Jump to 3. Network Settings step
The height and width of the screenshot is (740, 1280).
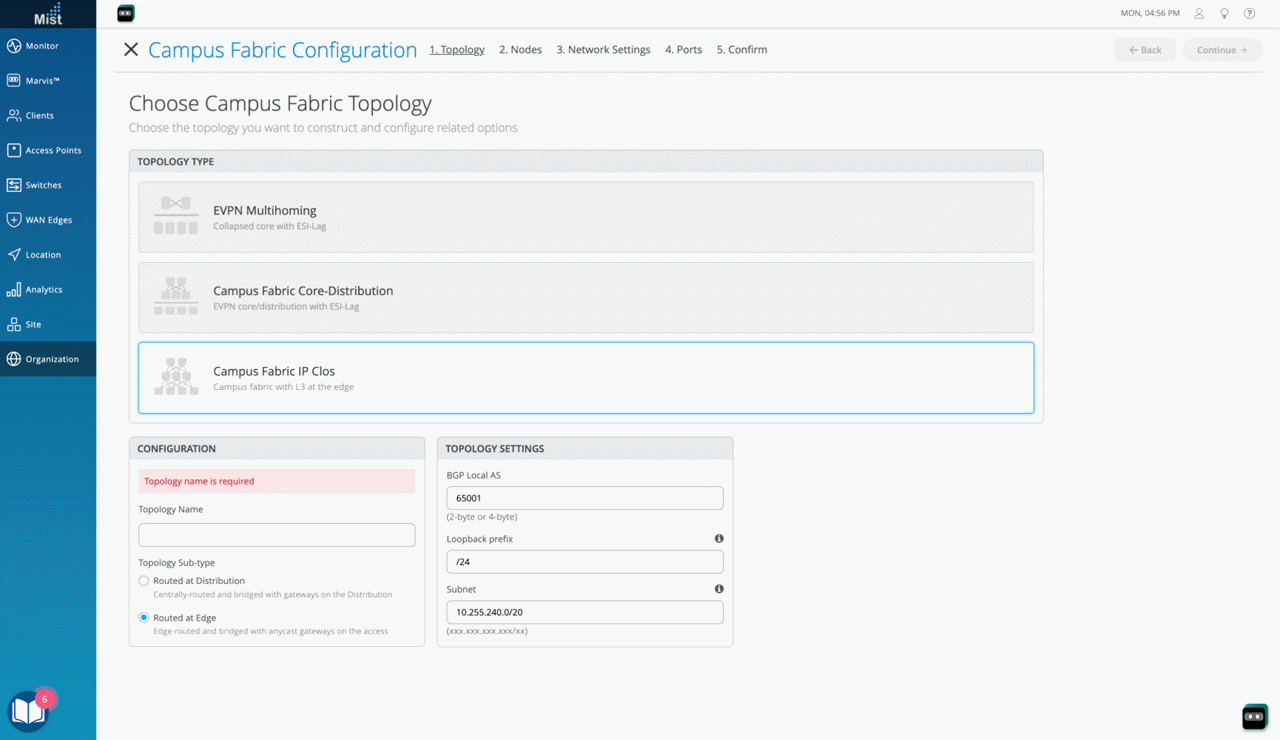point(603,50)
